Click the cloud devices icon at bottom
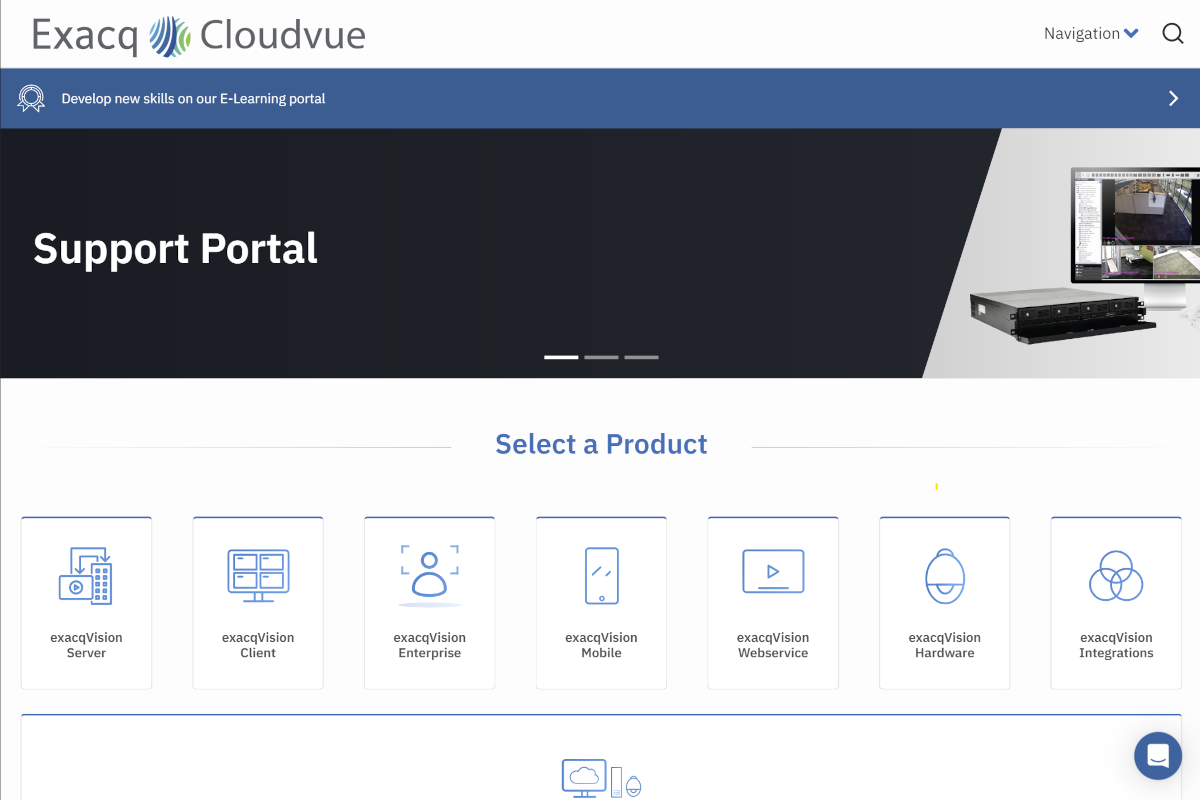Image resolution: width=1200 pixels, height=800 pixels. [x=601, y=779]
